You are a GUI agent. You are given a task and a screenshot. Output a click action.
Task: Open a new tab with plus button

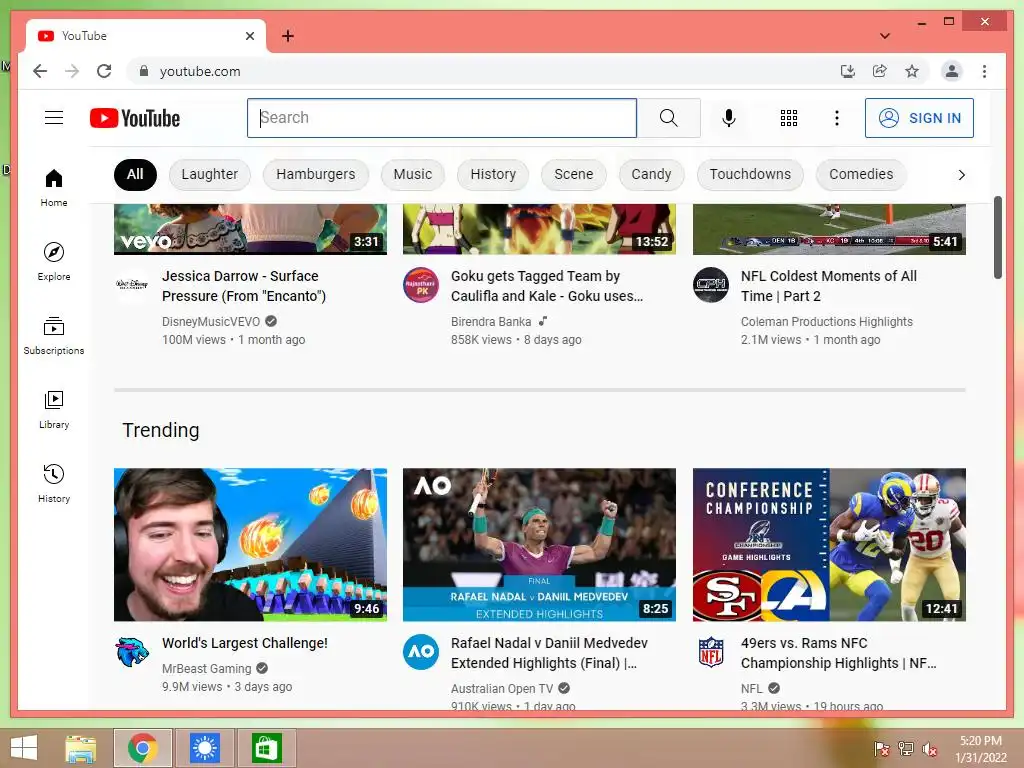click(x=287, y=36)
